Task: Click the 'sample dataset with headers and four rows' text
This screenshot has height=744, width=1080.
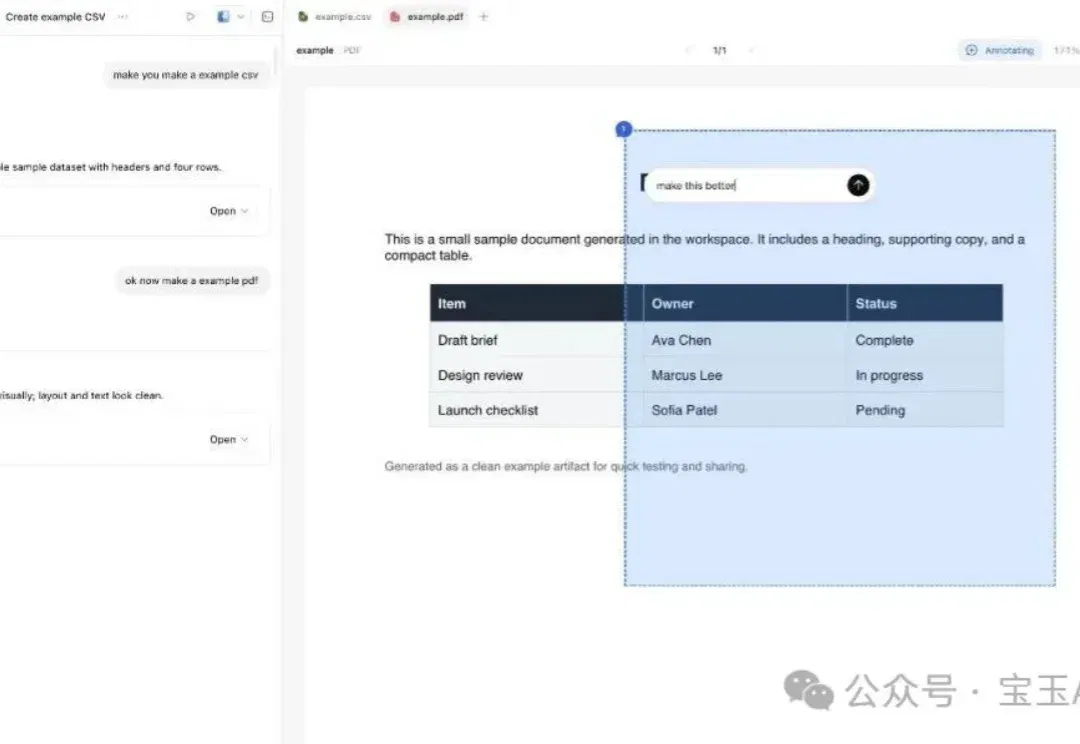Action: tap(110, 167)
